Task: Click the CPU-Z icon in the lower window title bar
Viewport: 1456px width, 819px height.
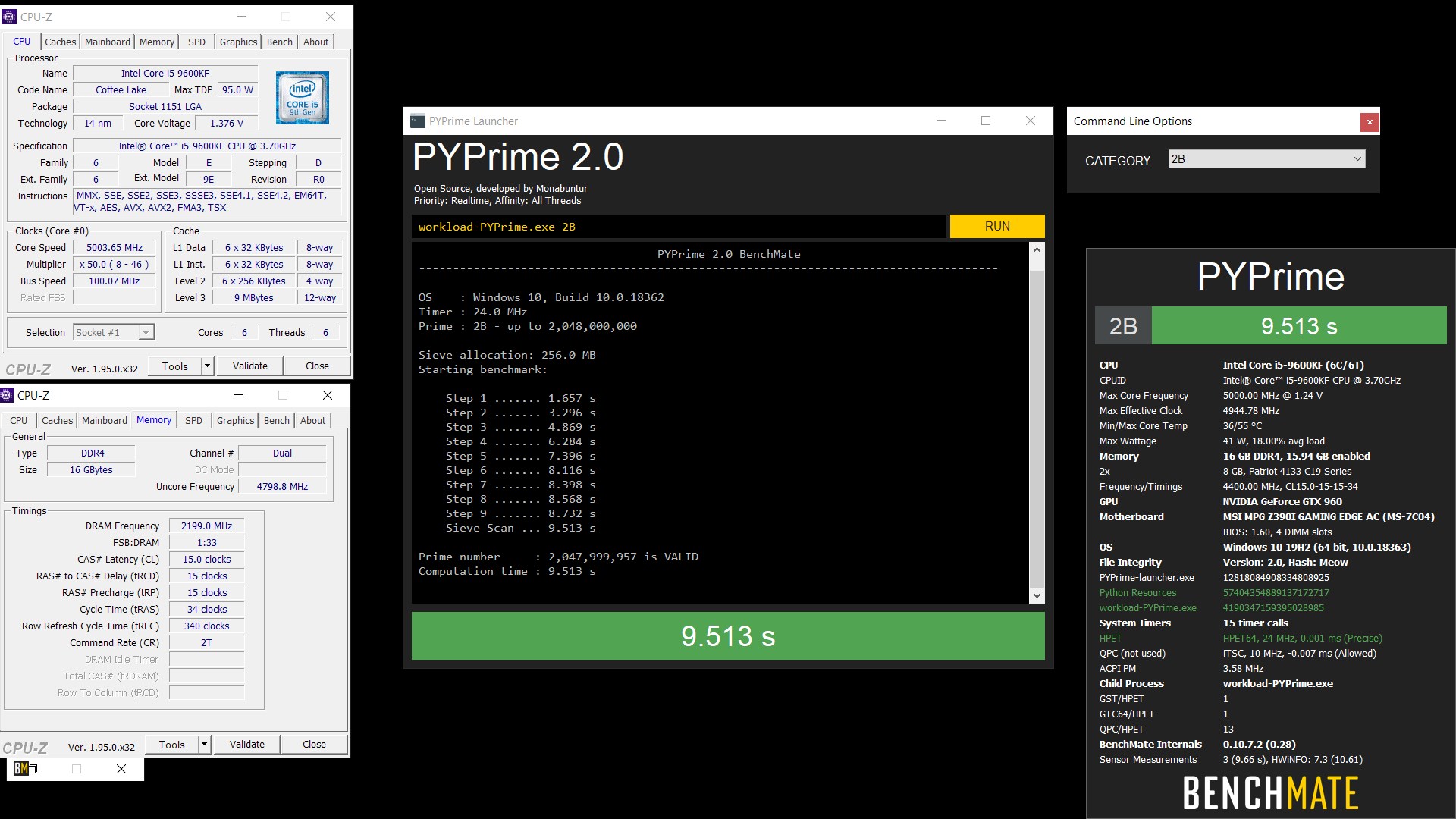Action: coord(7,395)
